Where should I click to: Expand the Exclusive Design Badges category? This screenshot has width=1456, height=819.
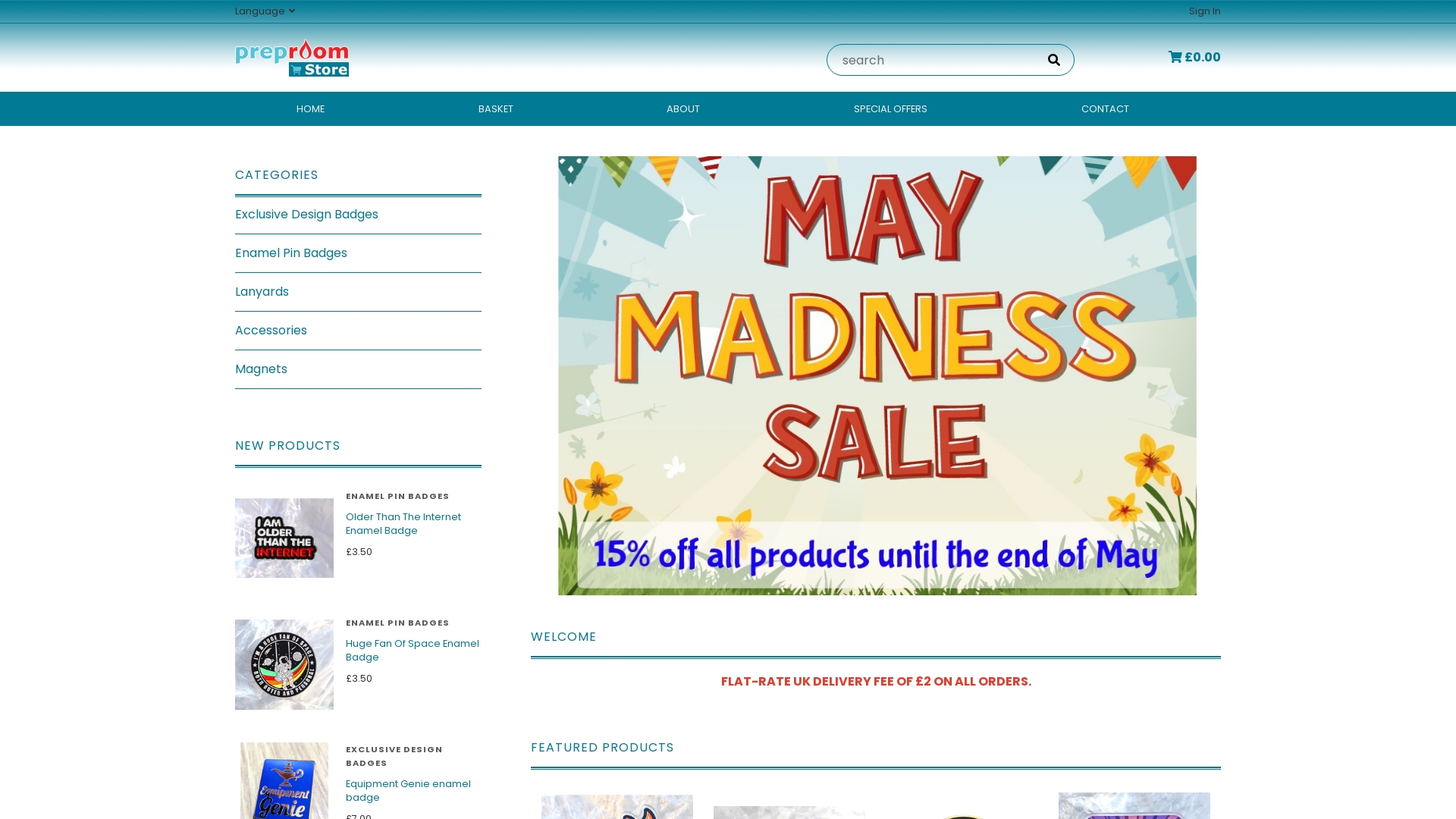pyautogui.click(x=306, y=214)
